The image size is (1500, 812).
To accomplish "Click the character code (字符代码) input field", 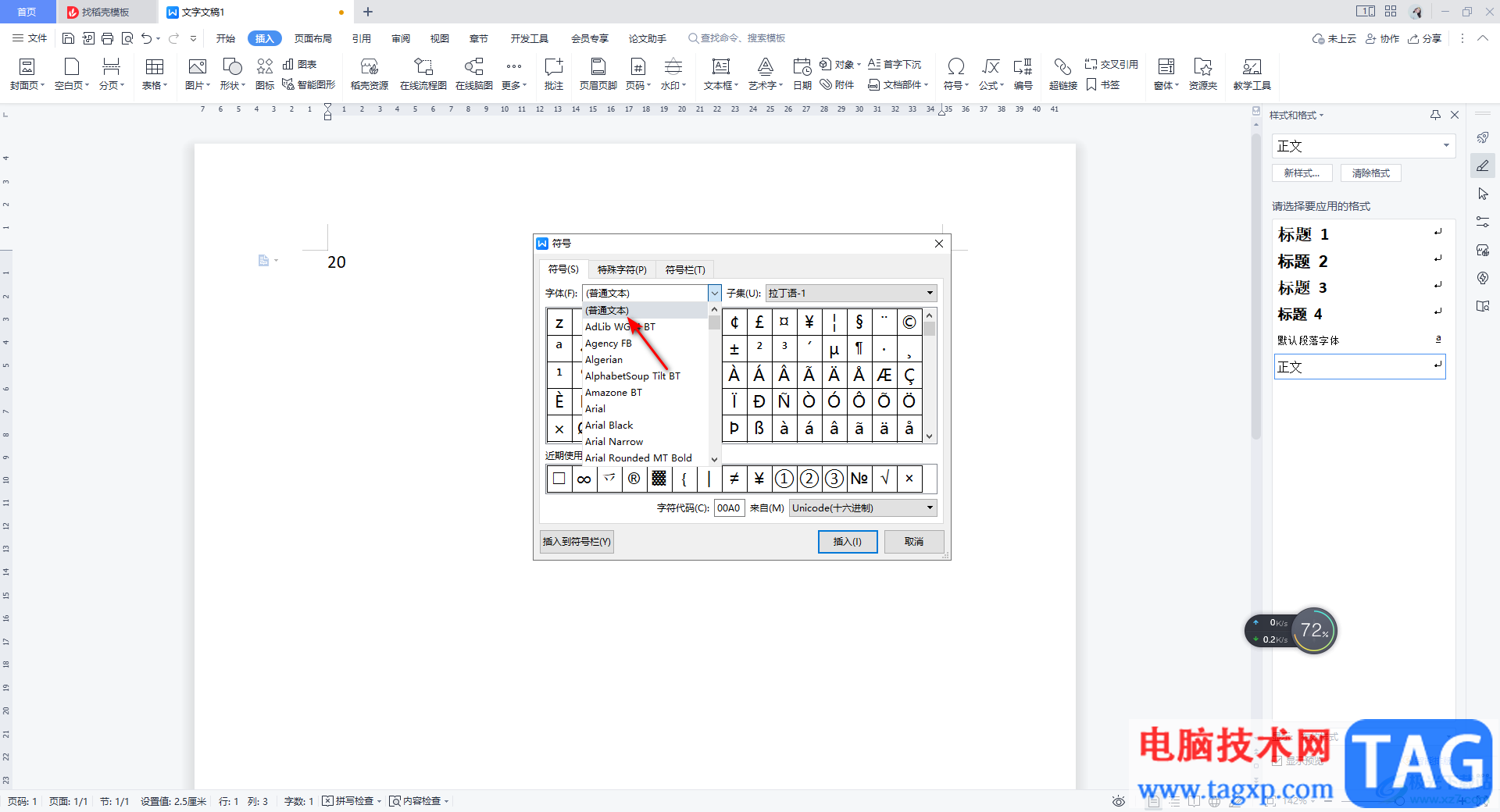I will 729,507.
